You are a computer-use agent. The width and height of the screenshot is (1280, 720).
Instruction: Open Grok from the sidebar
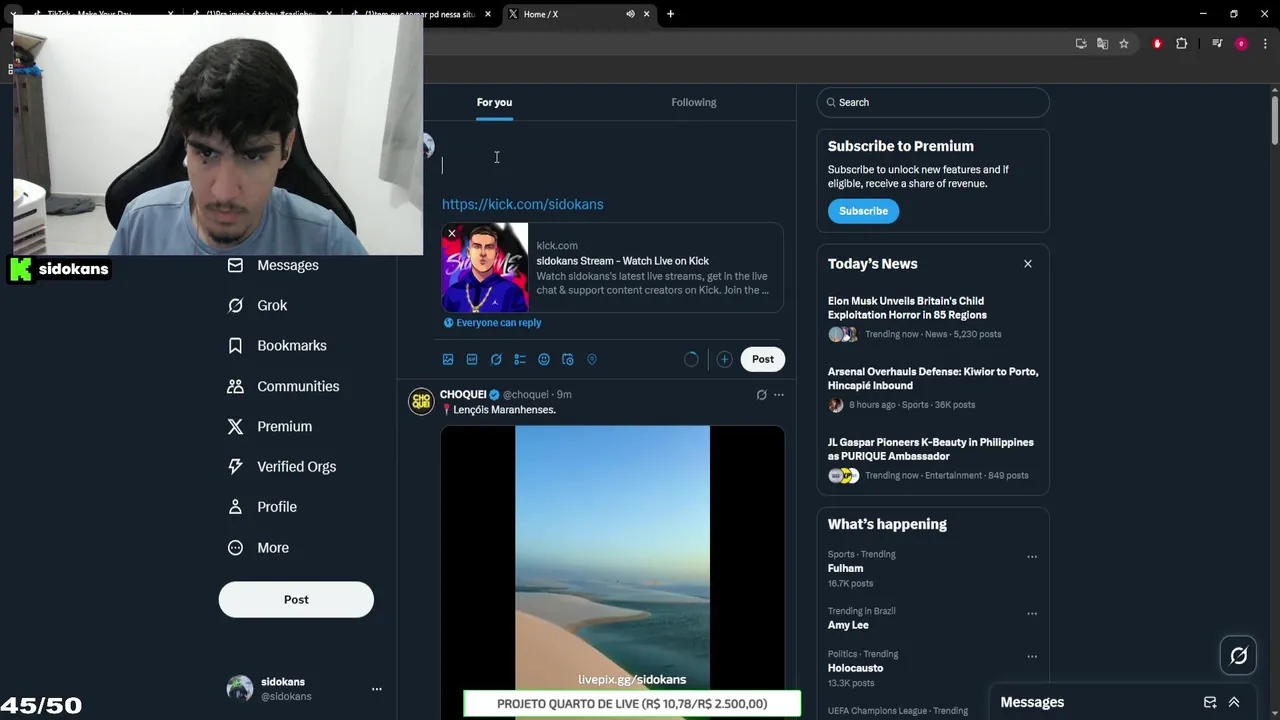point(258,305)
